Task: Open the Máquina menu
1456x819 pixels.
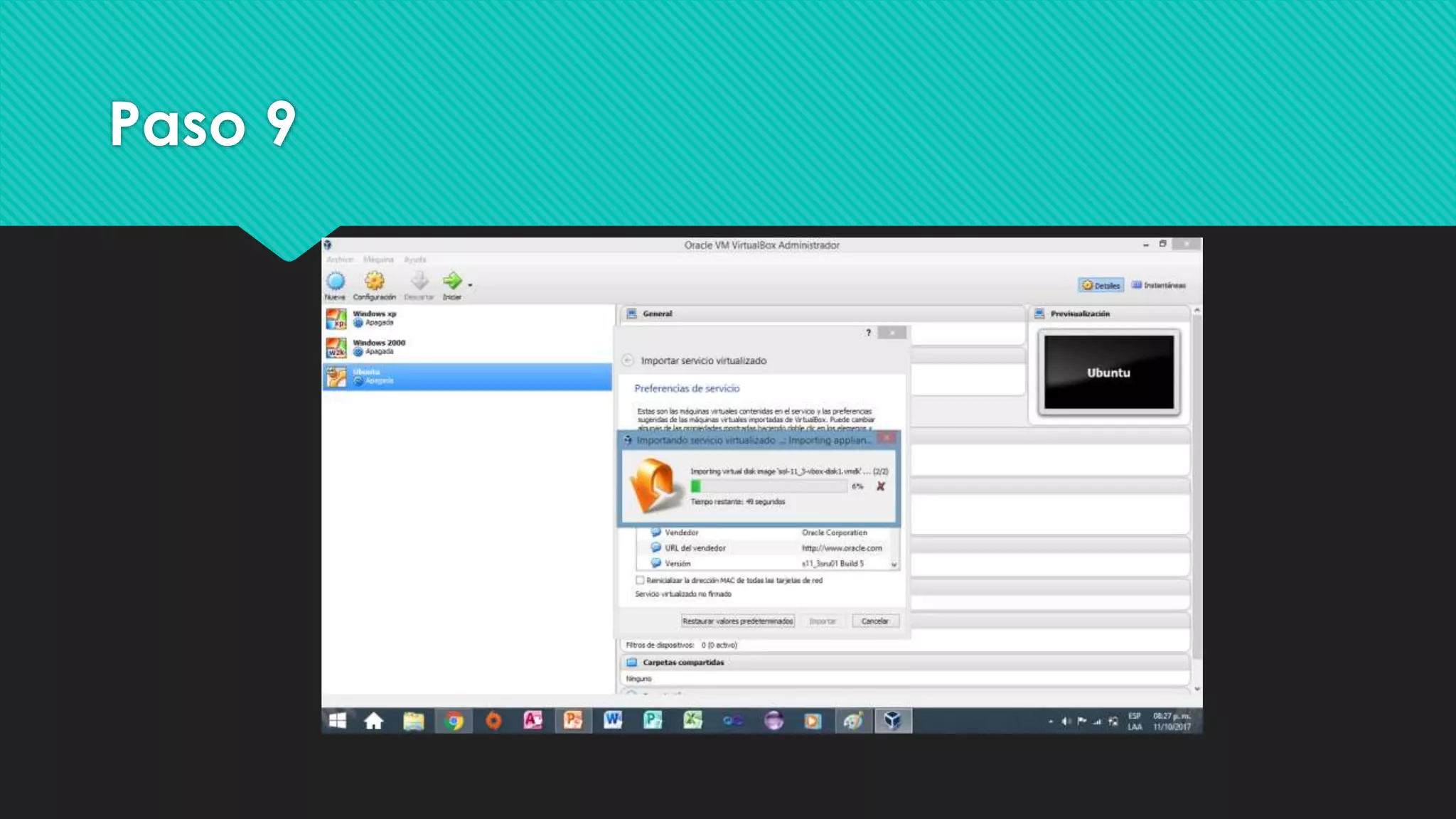Action: 378,259
